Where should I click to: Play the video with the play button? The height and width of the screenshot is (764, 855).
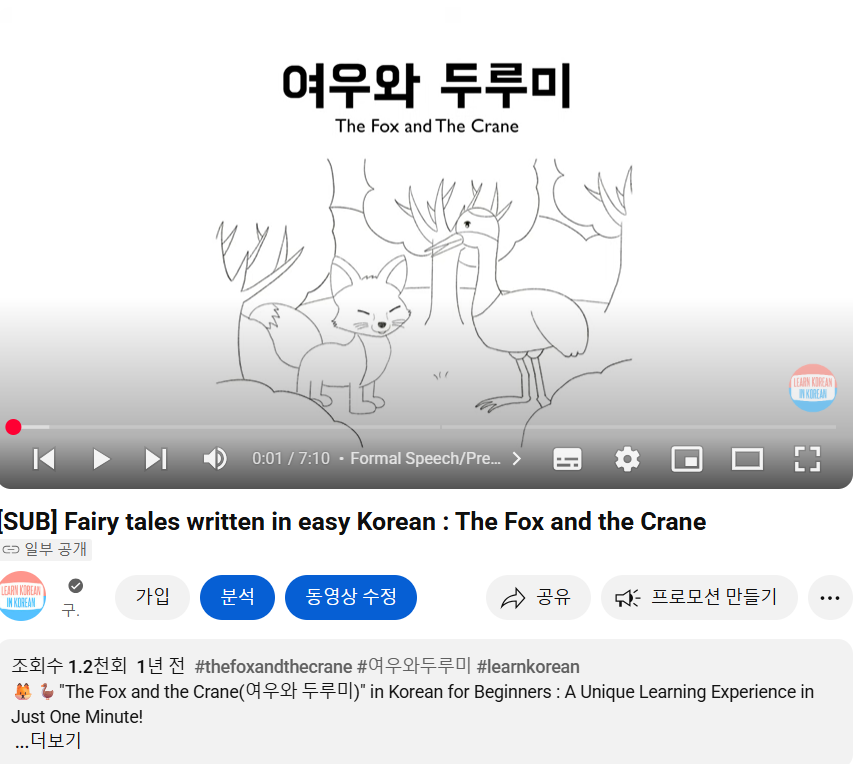pyautogui.click(x=101, y=459)
